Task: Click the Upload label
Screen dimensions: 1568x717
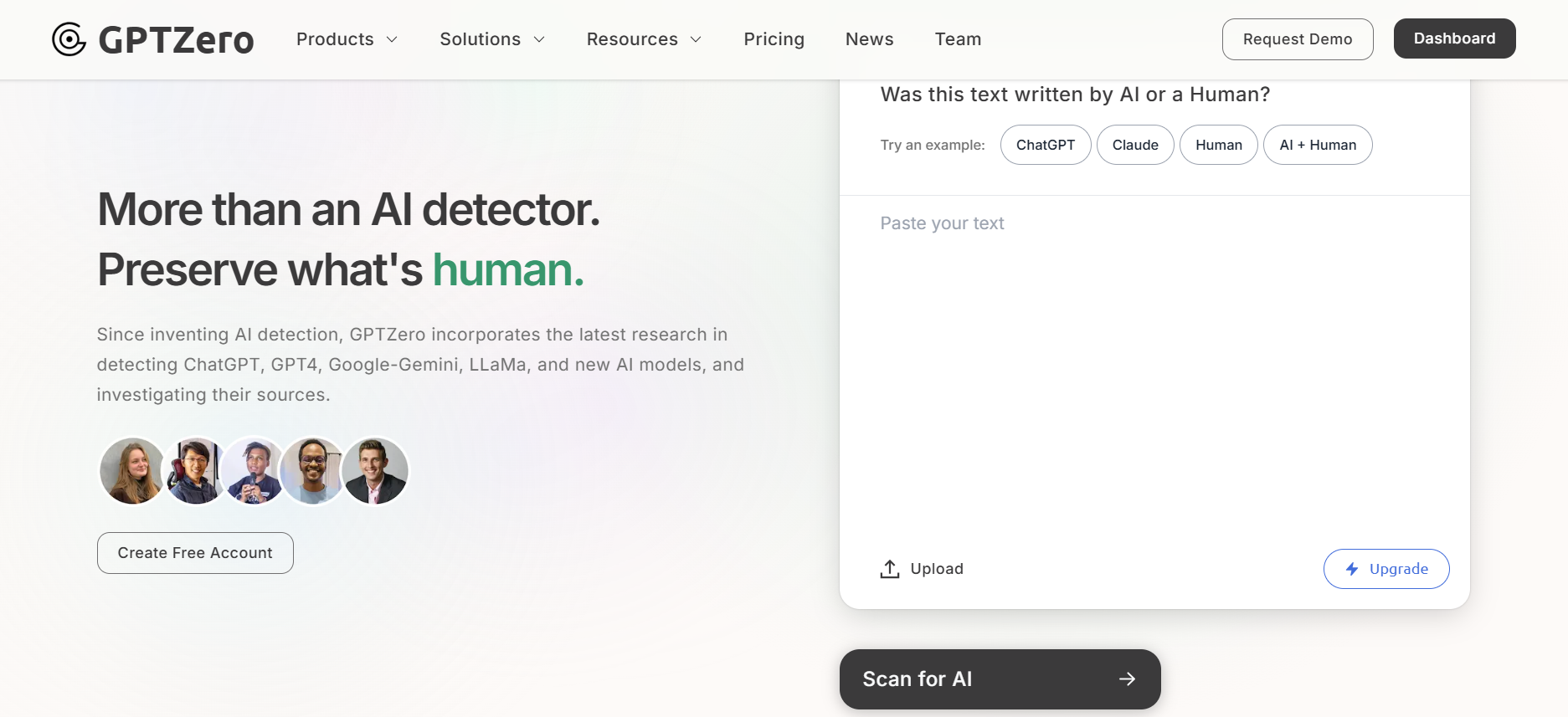Action: (x=937, y=569)
